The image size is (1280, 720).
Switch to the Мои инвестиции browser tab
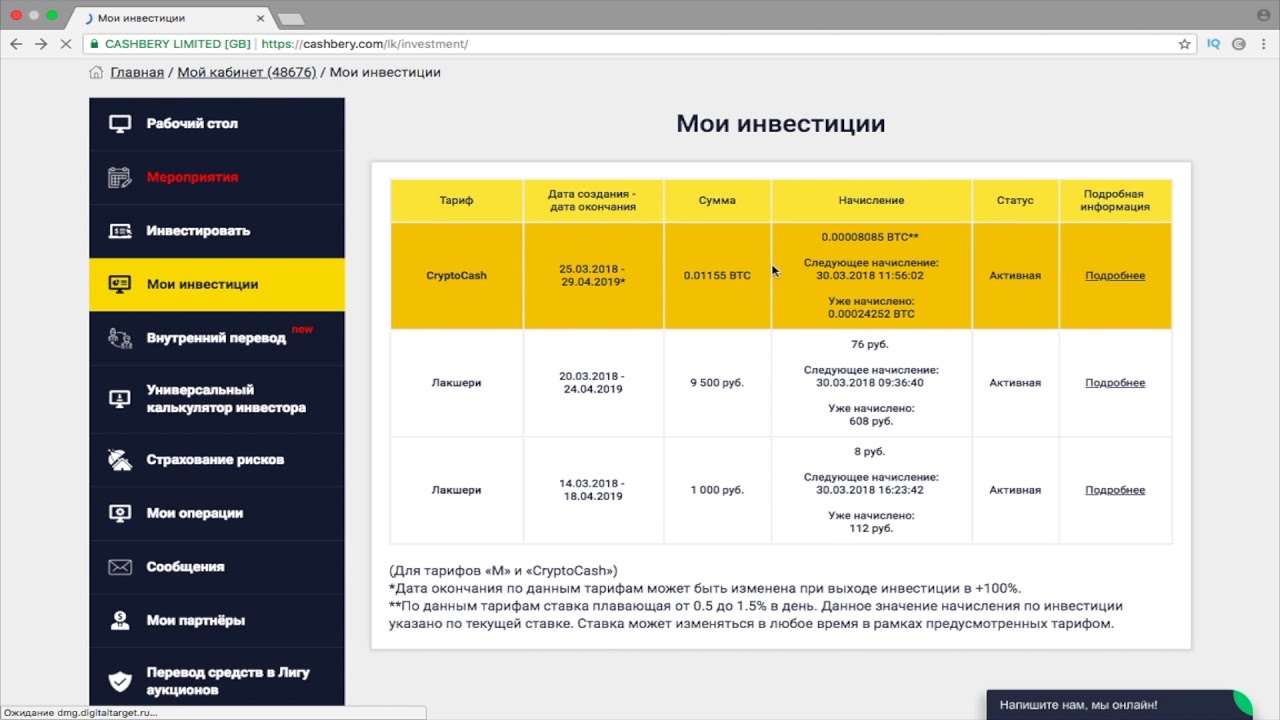pos(170,18)
